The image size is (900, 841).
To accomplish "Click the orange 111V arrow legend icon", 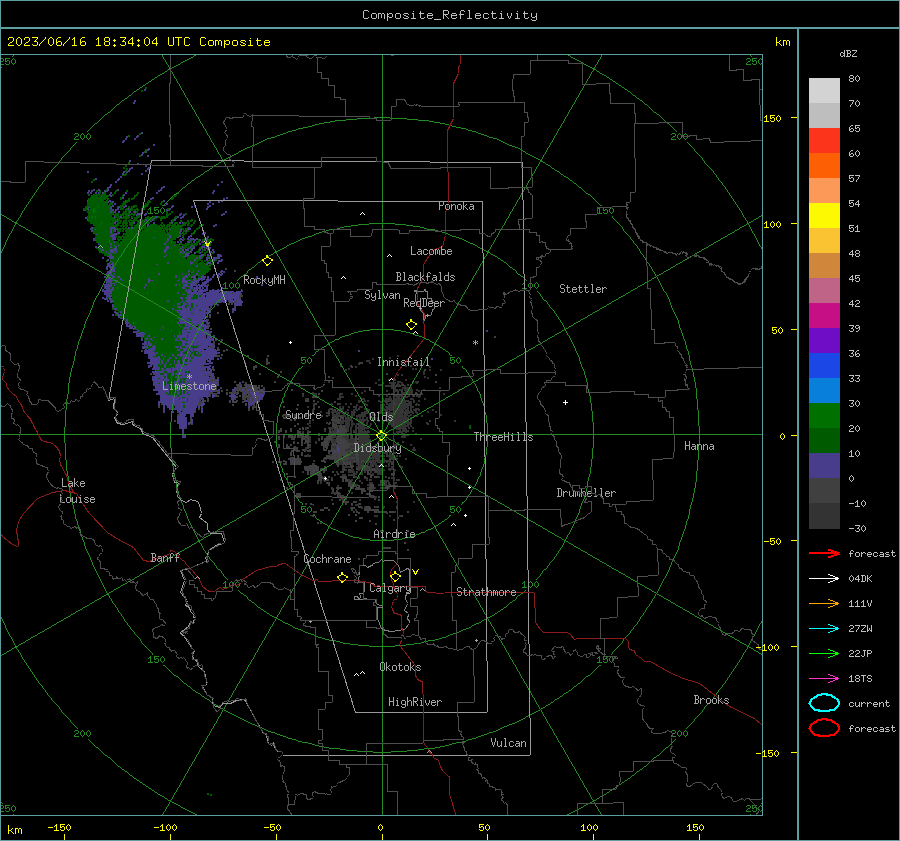I will (x=824, y=603).
